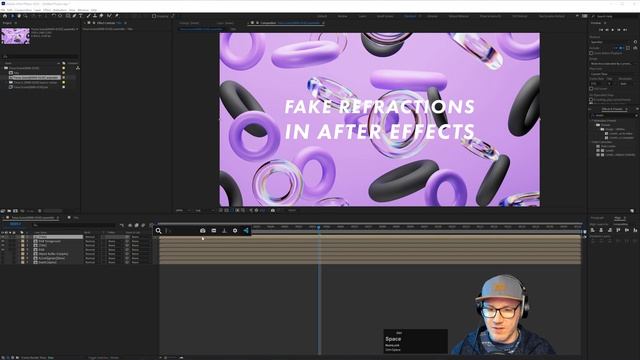Image resolution: width=640 pixels, height=360 pixels.
Task: Toggle visibility of the second timeline layer
Action: [x=3, y=241]
